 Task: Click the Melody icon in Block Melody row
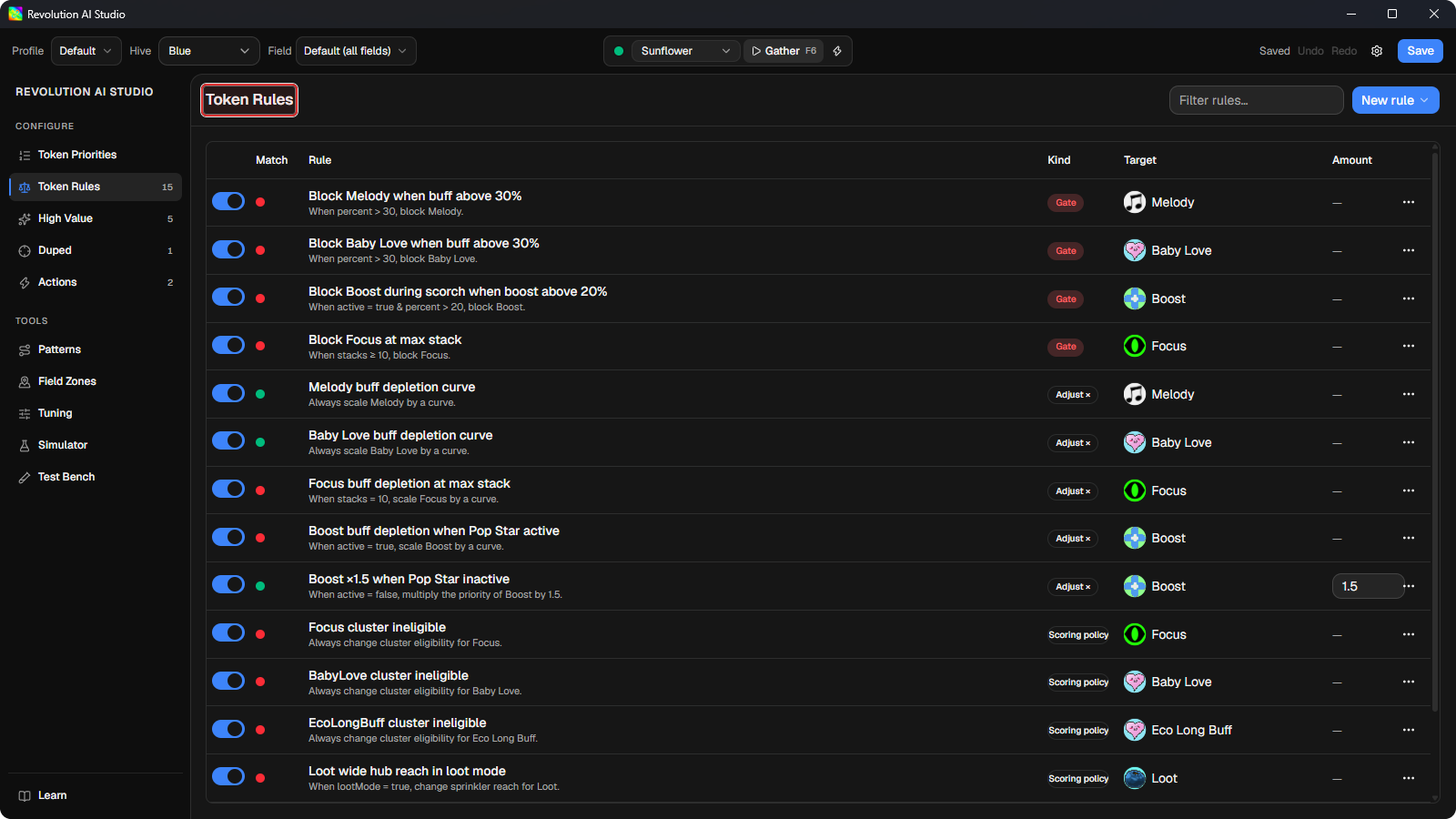[x=1134, y=202]
